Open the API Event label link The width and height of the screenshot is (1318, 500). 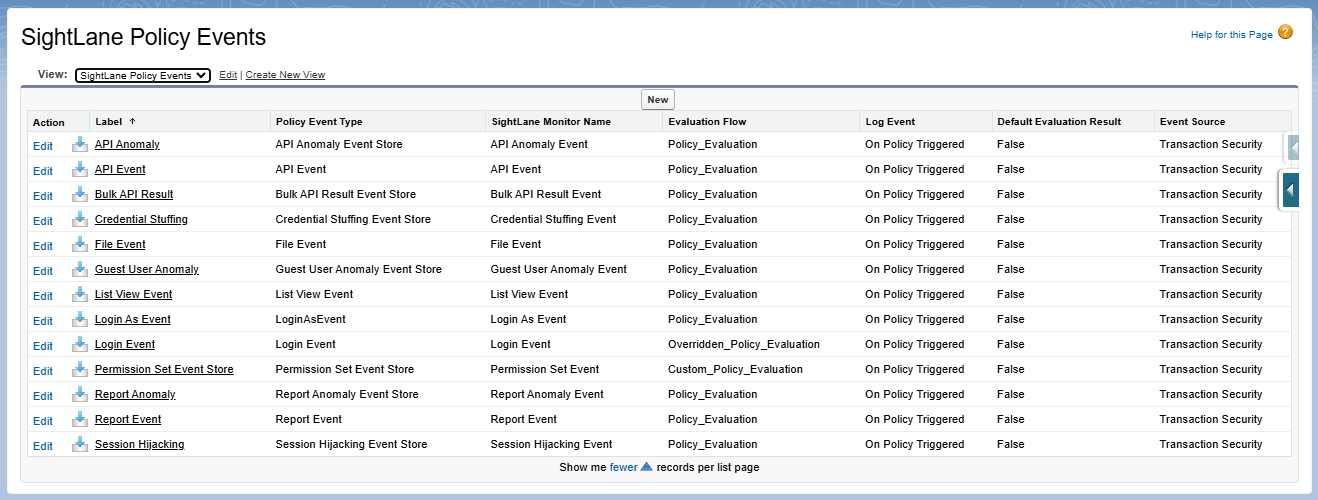tap(120, 169)
